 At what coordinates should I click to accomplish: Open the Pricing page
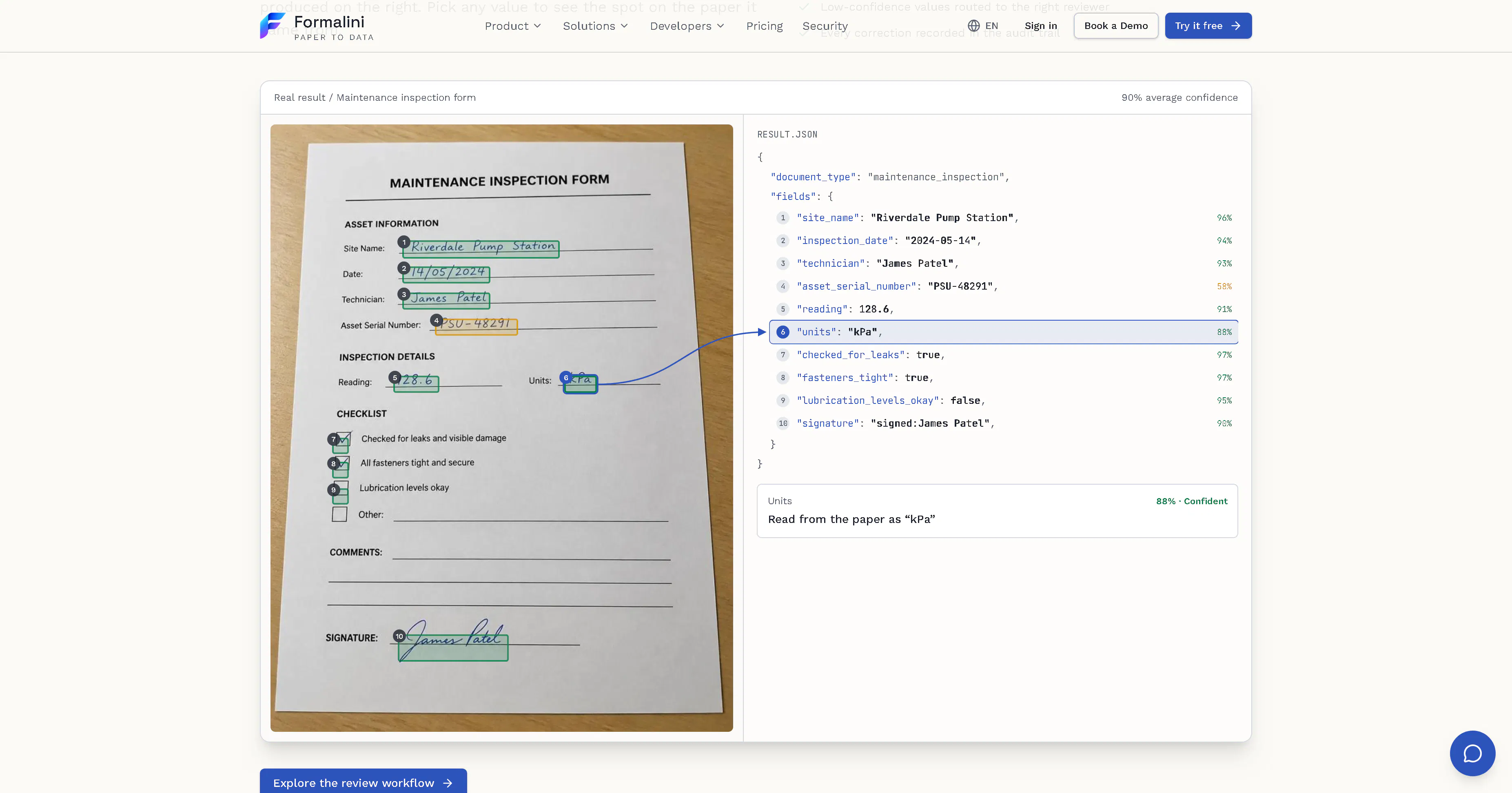pos(764,26)
